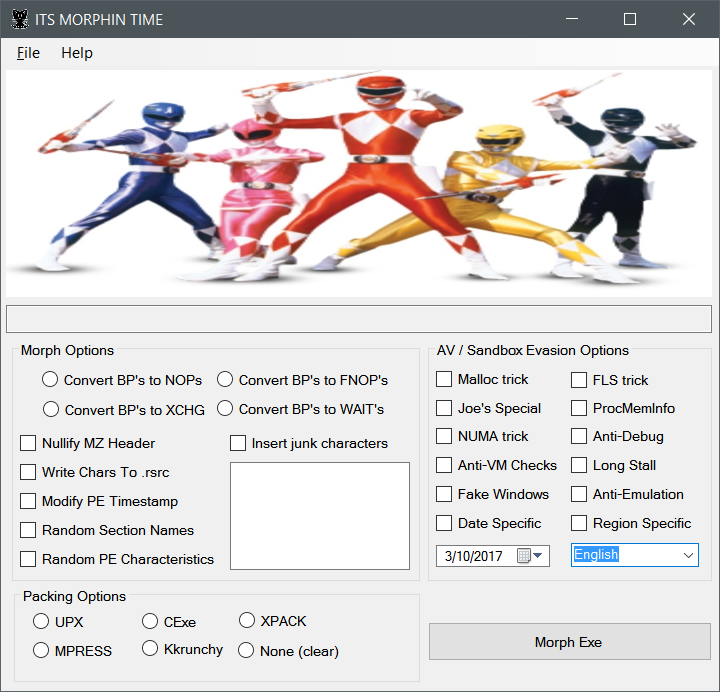Choose Convert BP's to WAIT's radio
720x692 pixels.
pos(225,408)
